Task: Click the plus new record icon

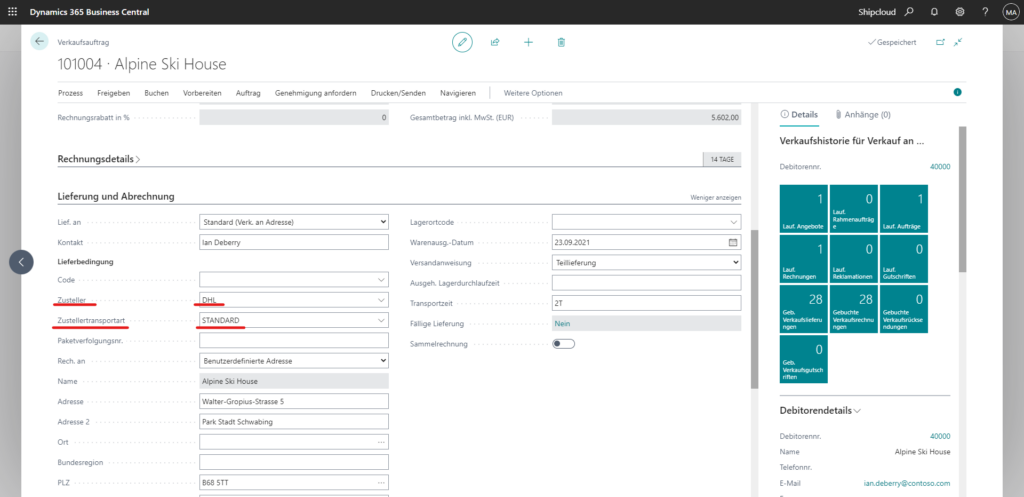Action: 528,42
